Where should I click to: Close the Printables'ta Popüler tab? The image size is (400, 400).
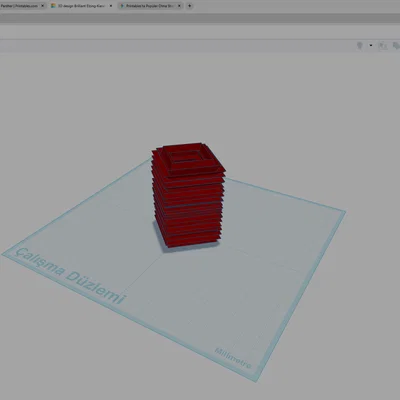179,6
